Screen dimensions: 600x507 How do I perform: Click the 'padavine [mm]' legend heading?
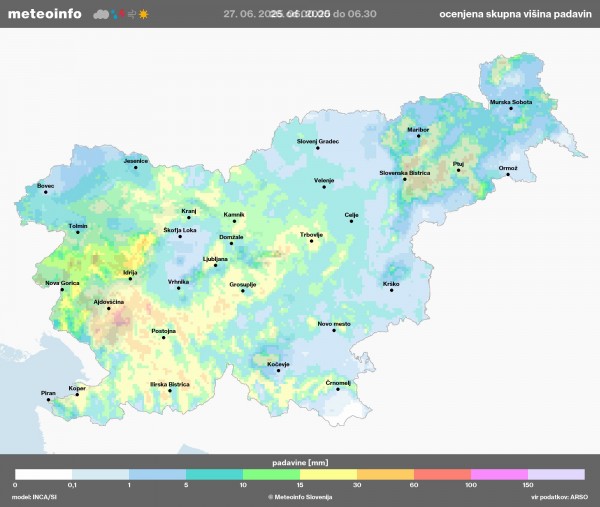coord(300,463)
